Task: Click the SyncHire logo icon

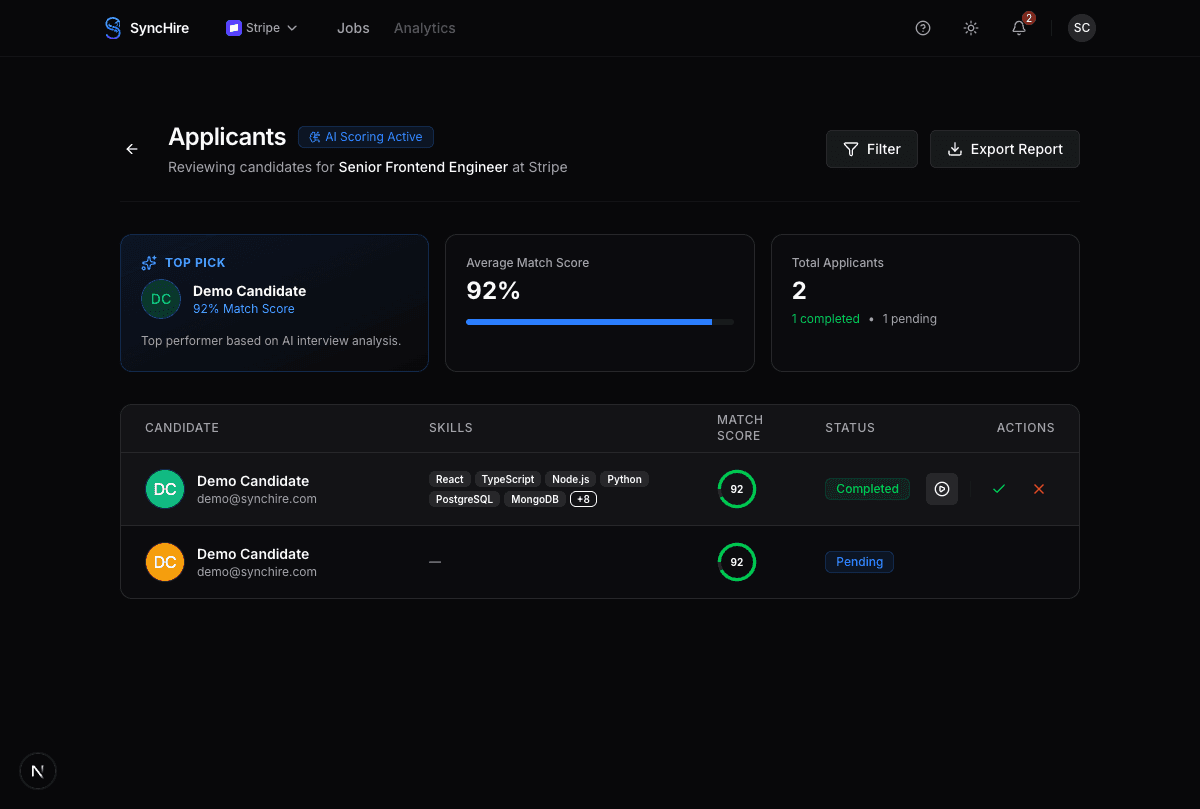Action: [x=113, y=28]
